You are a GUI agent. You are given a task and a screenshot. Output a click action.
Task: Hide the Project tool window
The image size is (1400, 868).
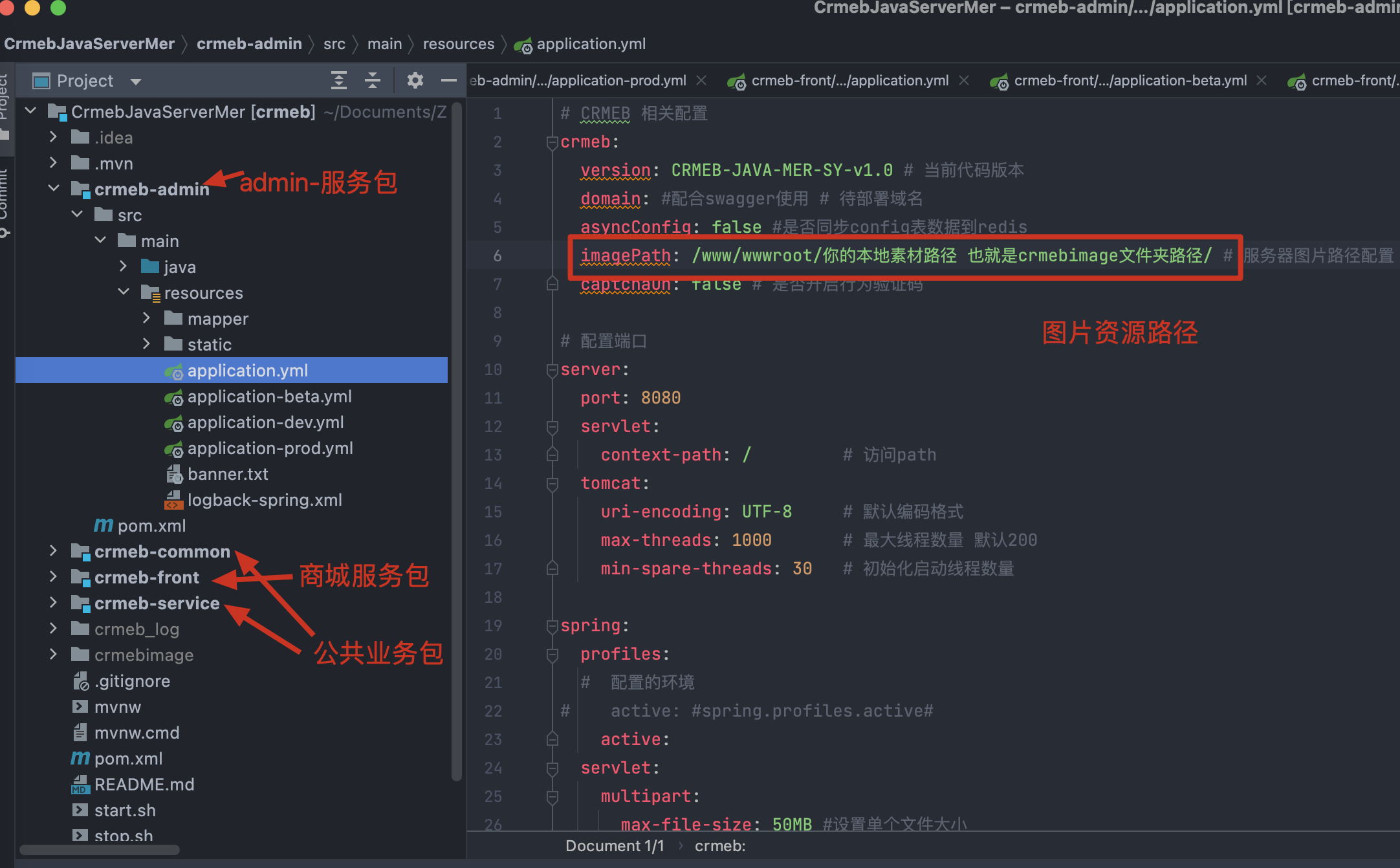click(x=448, y=80)
